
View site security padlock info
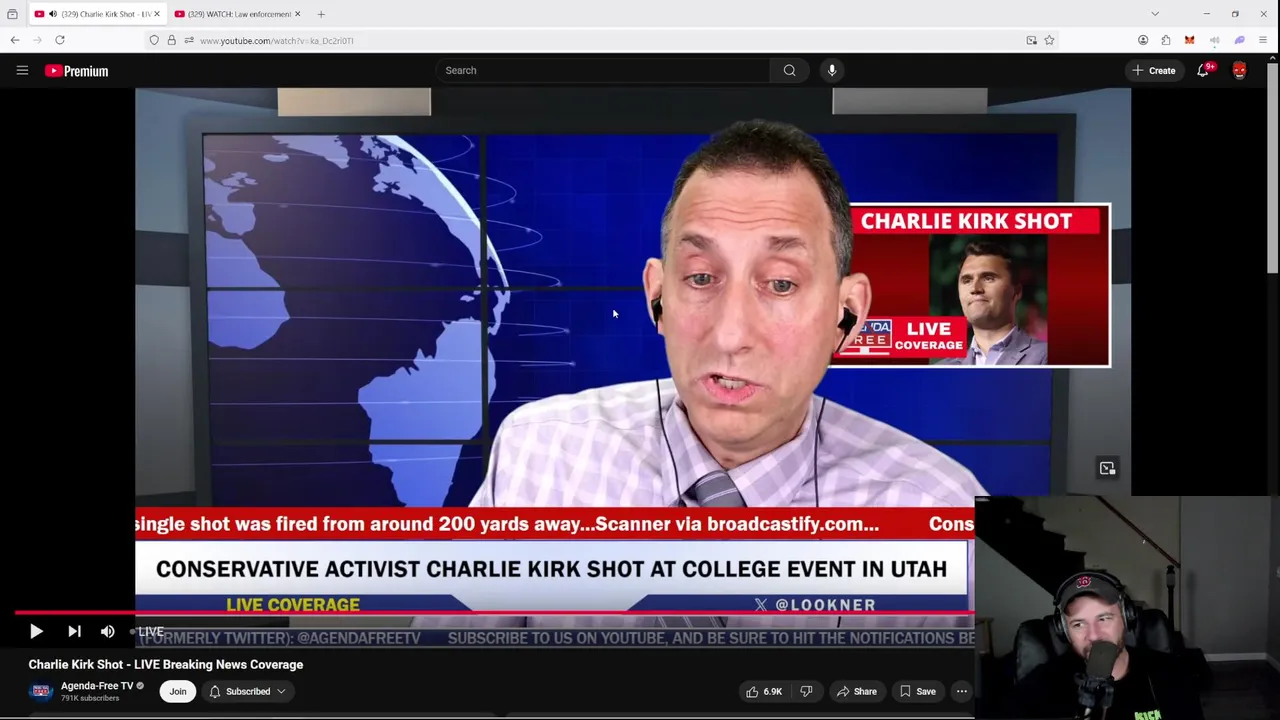pos(171,40)
